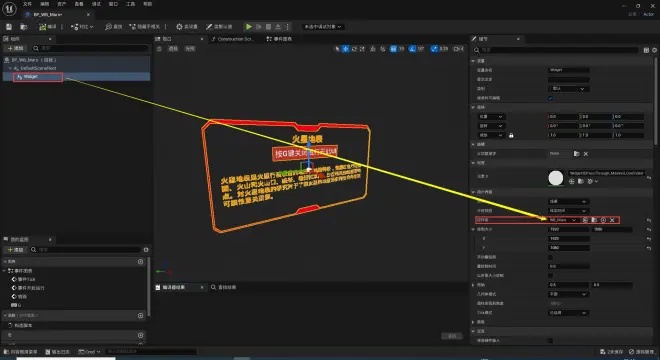
Task: Switch to the Event Graph tab
Action: pyautogui.click(x=279, y=39)
